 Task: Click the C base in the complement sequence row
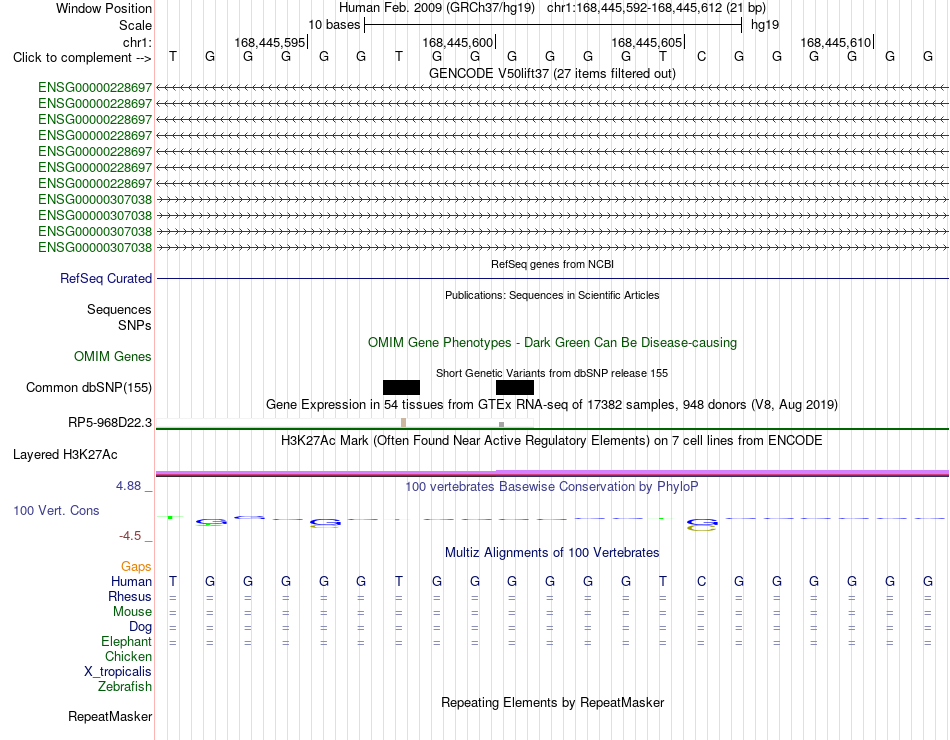[701, 56]
